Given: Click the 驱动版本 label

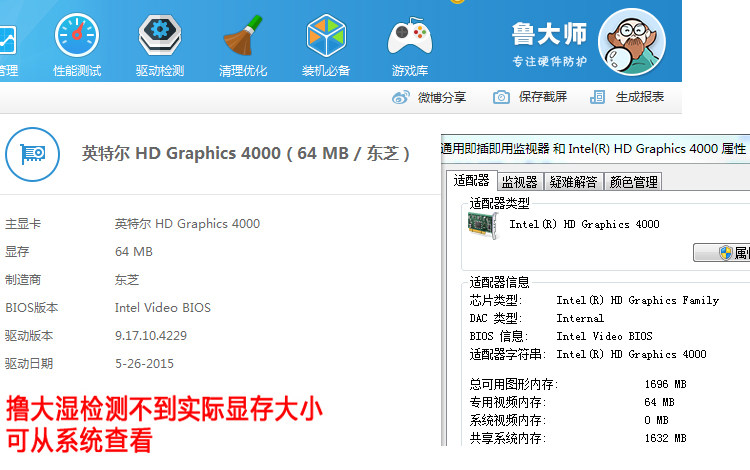Looking at the screenshot, I should [x=29, y=336].
